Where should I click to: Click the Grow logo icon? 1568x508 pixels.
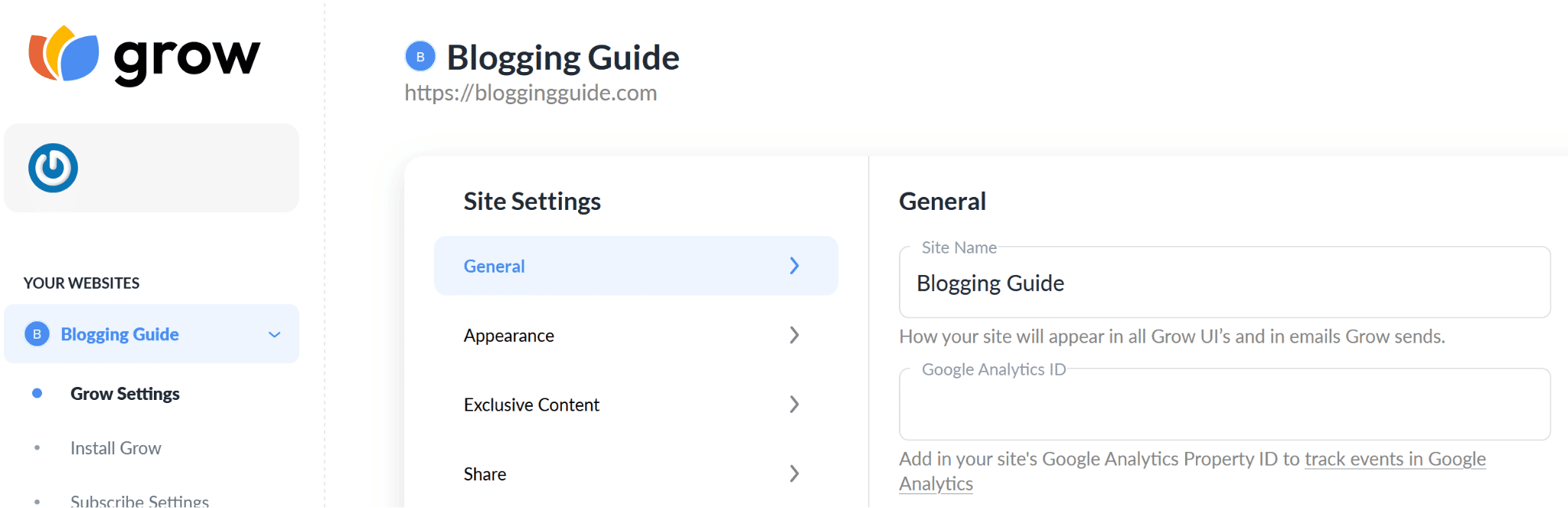click(64, 54)
